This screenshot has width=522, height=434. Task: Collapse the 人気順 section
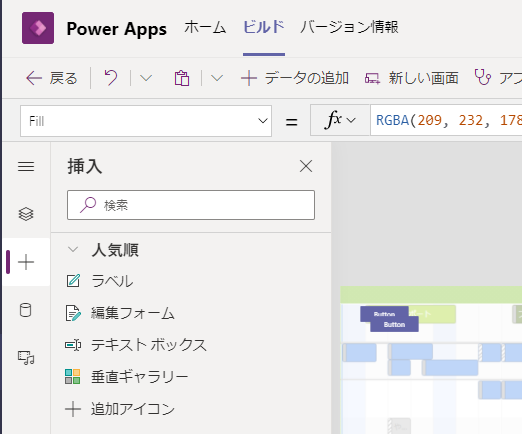click(73, 249)
